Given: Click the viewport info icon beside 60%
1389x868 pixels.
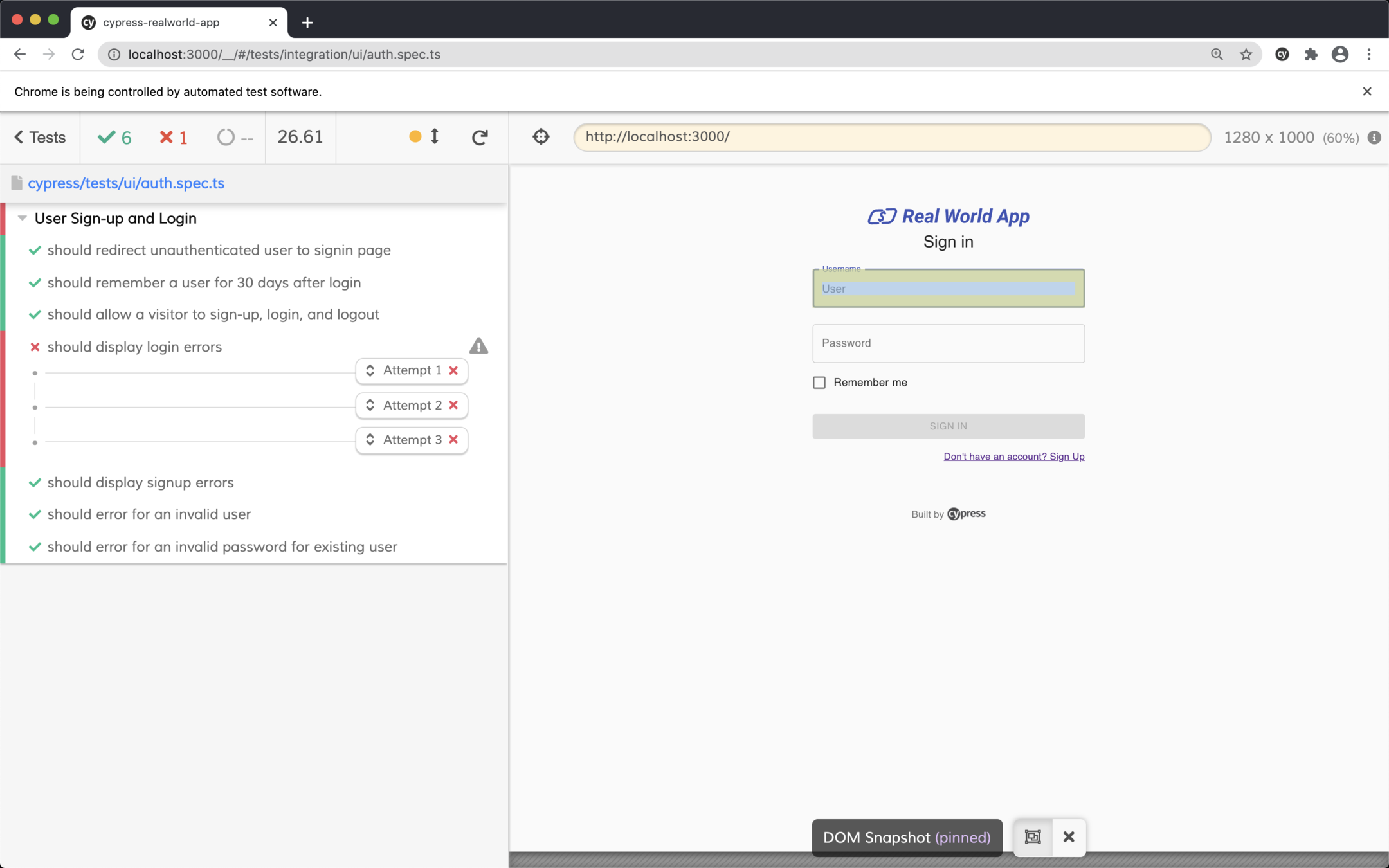Looking at the screenshot, I should point(1374,138).
